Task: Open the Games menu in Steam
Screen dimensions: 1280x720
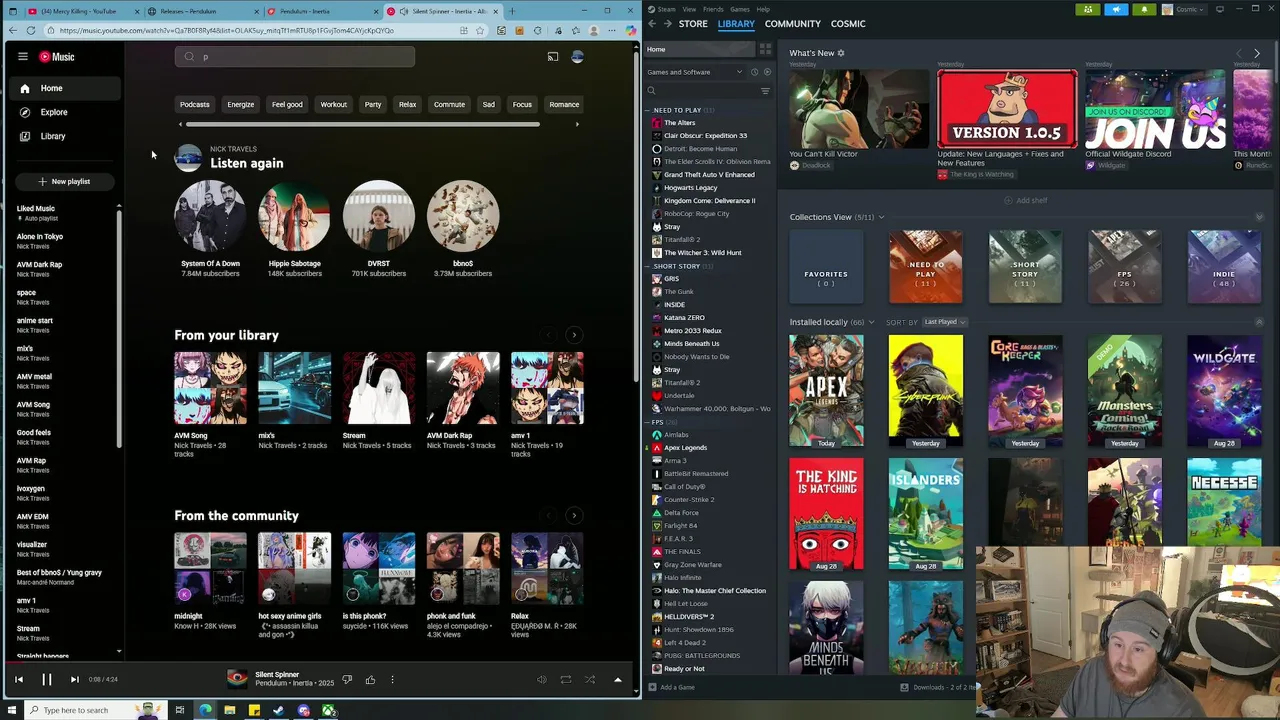Action: click(740, 9)
